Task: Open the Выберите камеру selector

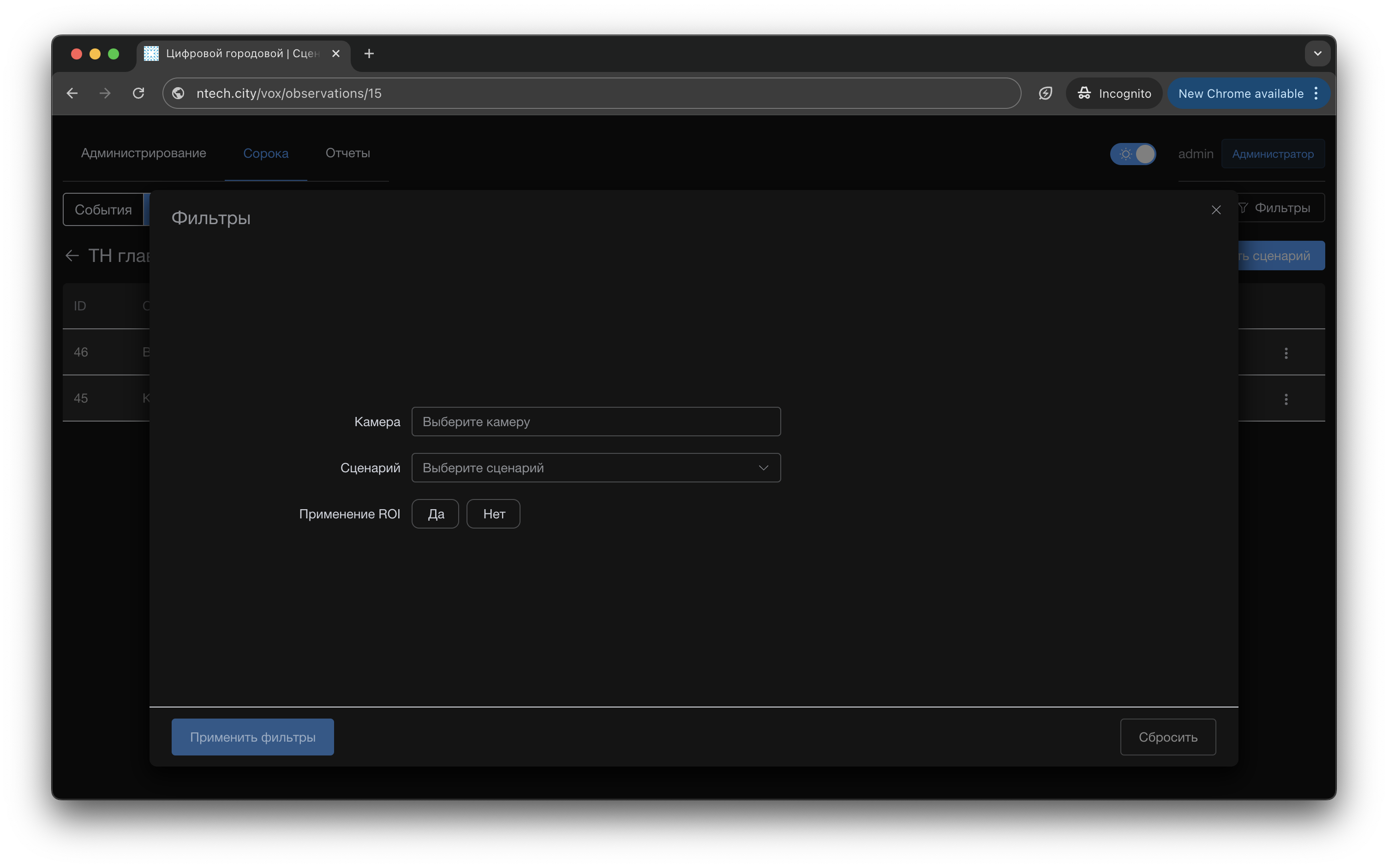Action: pos(596,422)
